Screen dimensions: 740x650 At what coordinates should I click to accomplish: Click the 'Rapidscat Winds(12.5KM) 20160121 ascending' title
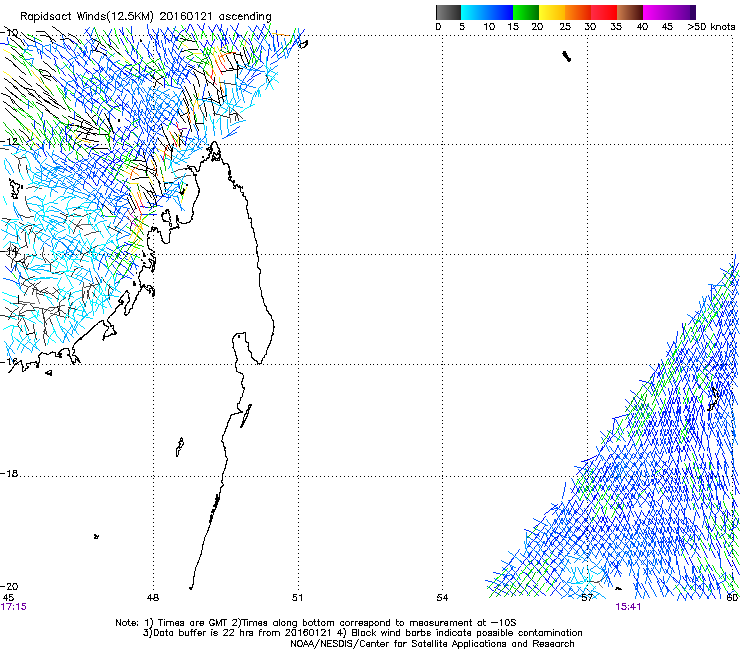(146, 17)
